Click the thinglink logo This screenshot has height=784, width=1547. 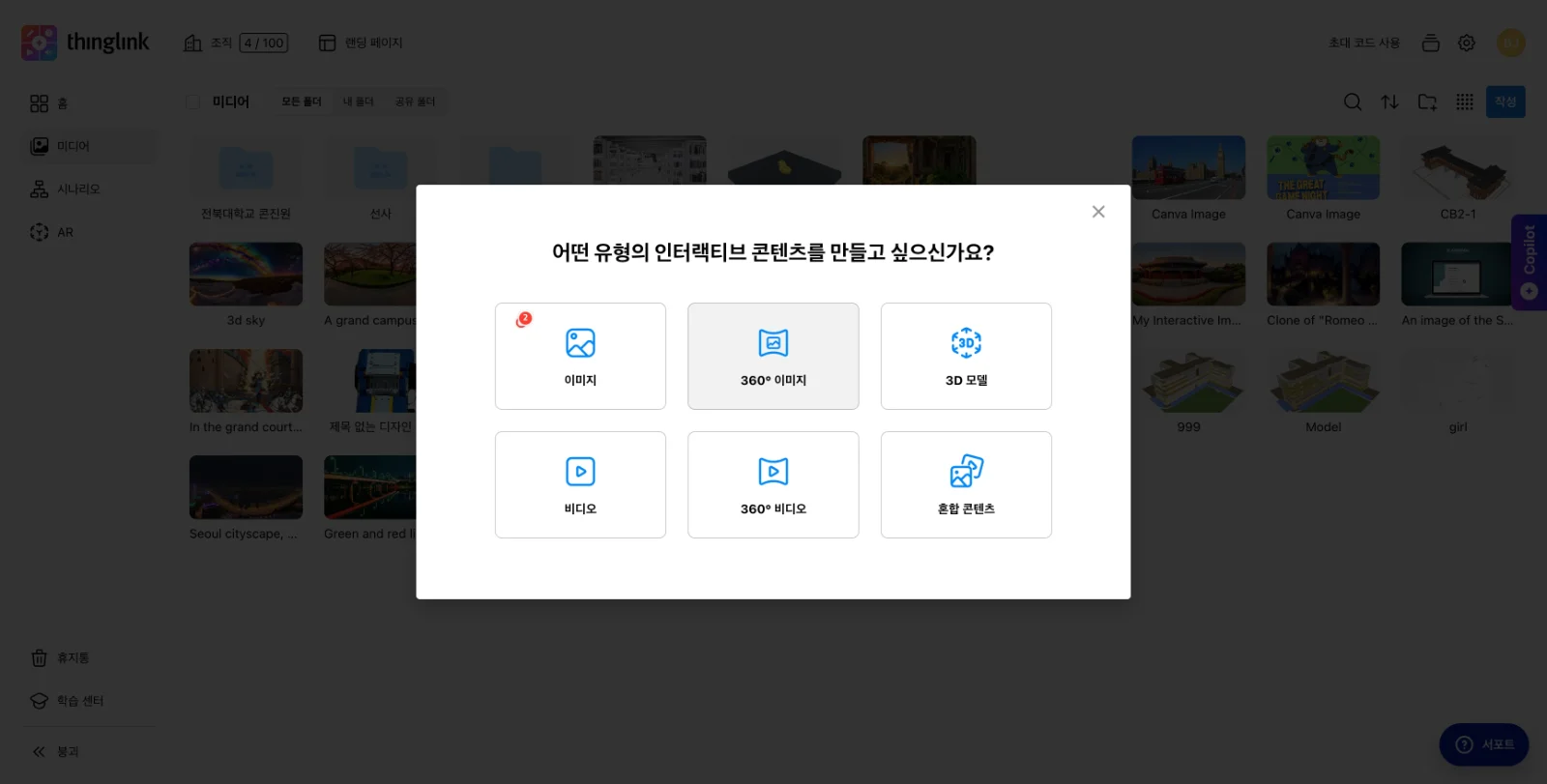(x=85, y=43)
